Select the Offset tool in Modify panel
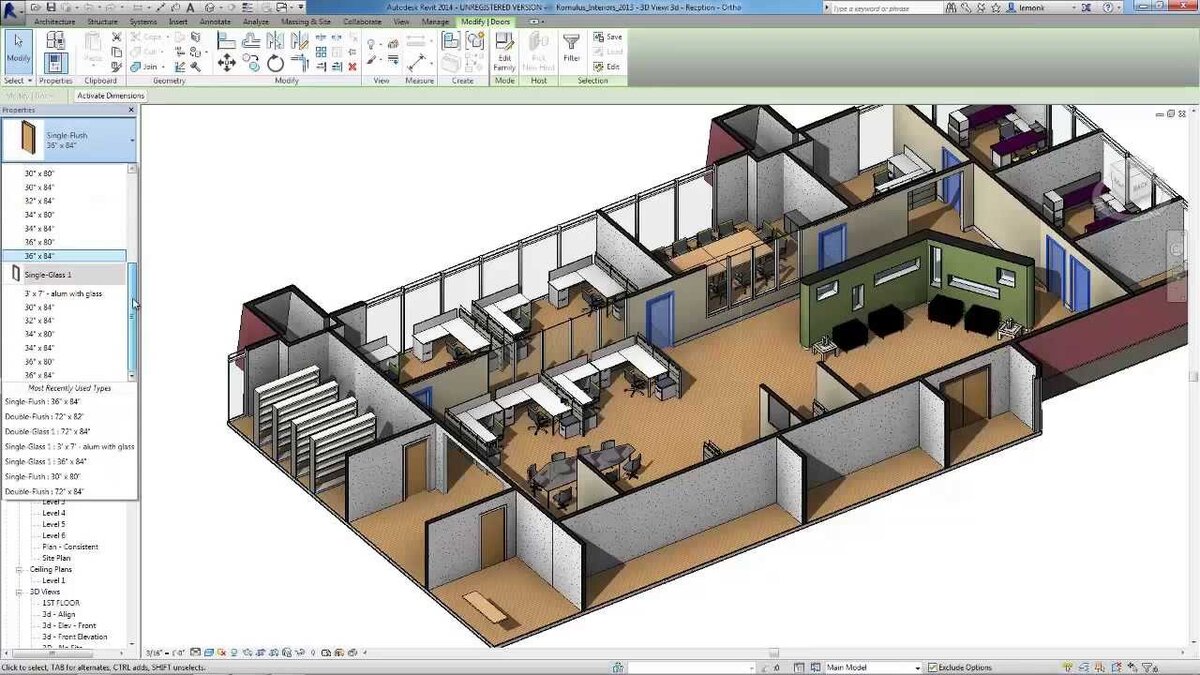This screenshot has width=1200, height=675. point(252,40)
